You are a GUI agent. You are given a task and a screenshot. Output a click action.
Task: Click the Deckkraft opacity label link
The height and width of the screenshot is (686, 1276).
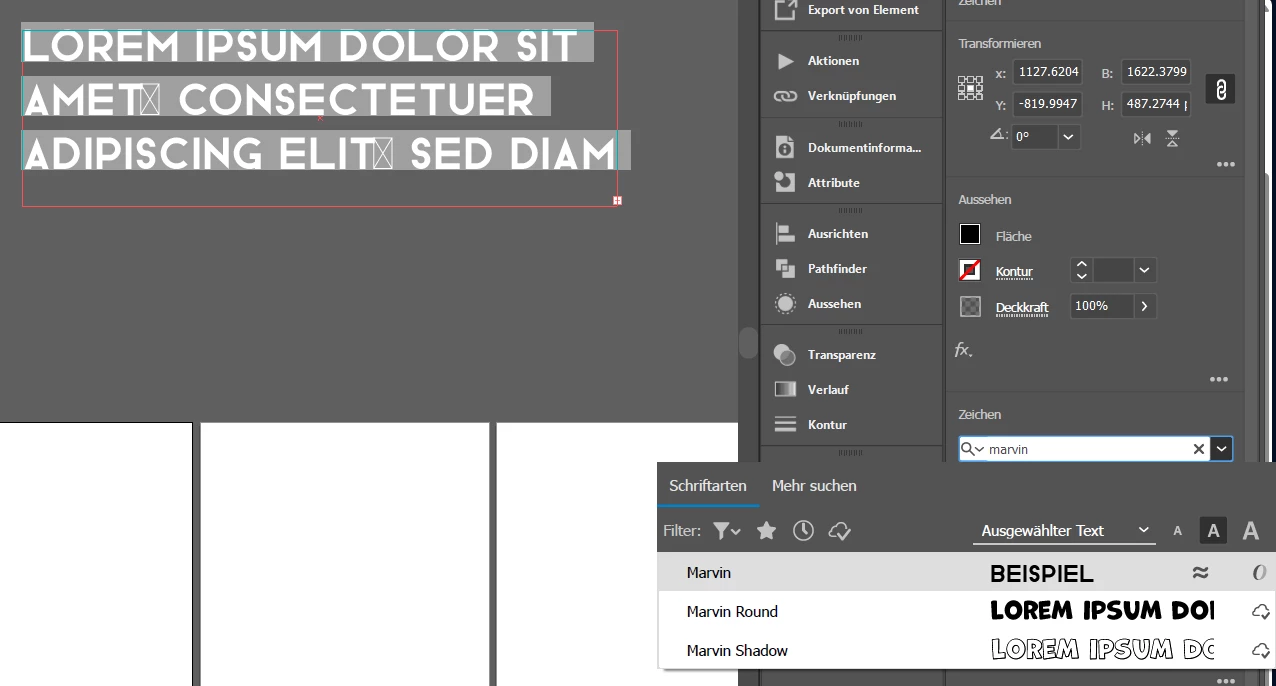[x=1022, y=308]
